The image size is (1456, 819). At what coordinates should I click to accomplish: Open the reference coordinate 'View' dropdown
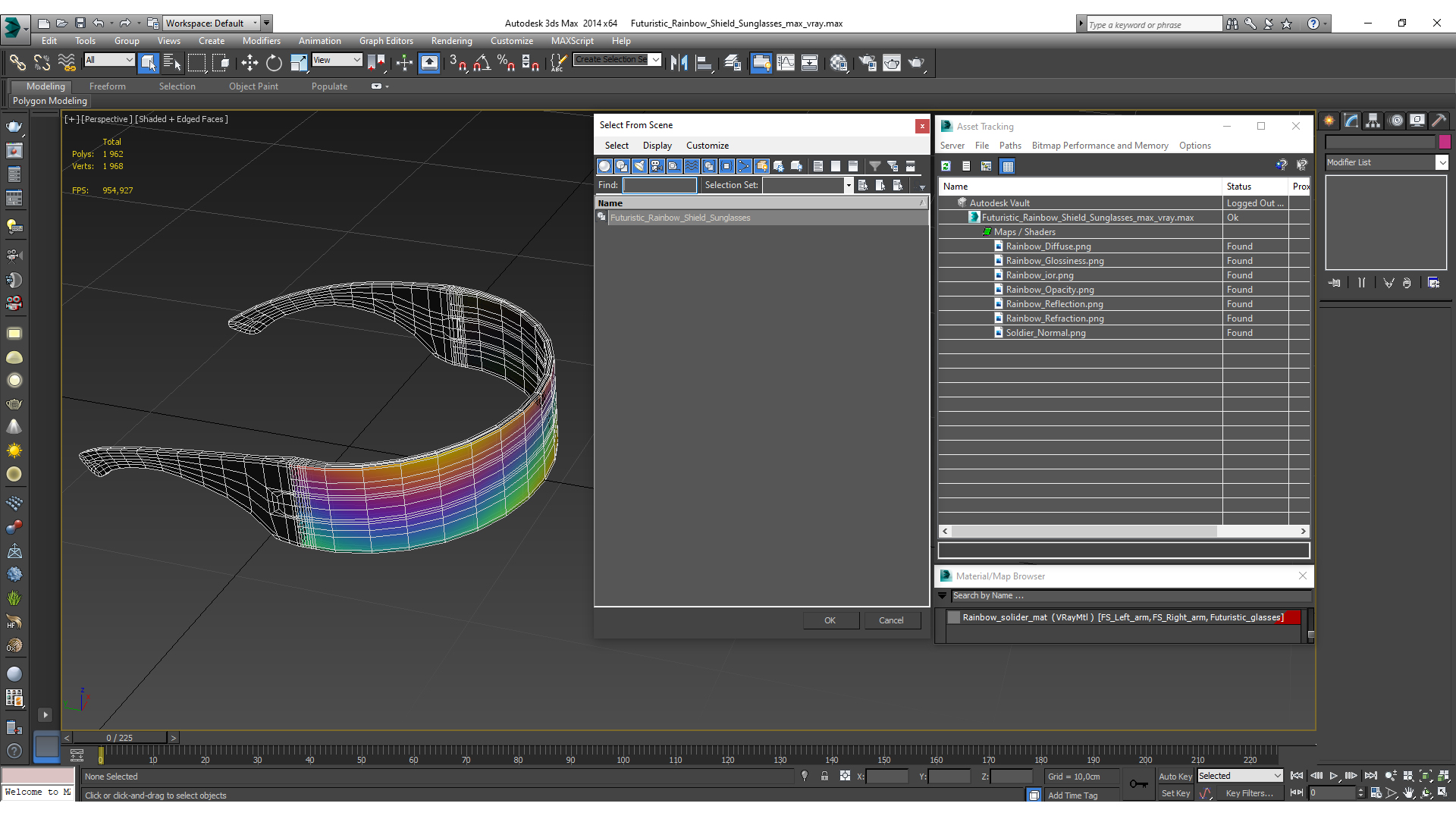[x=337, y=60]
